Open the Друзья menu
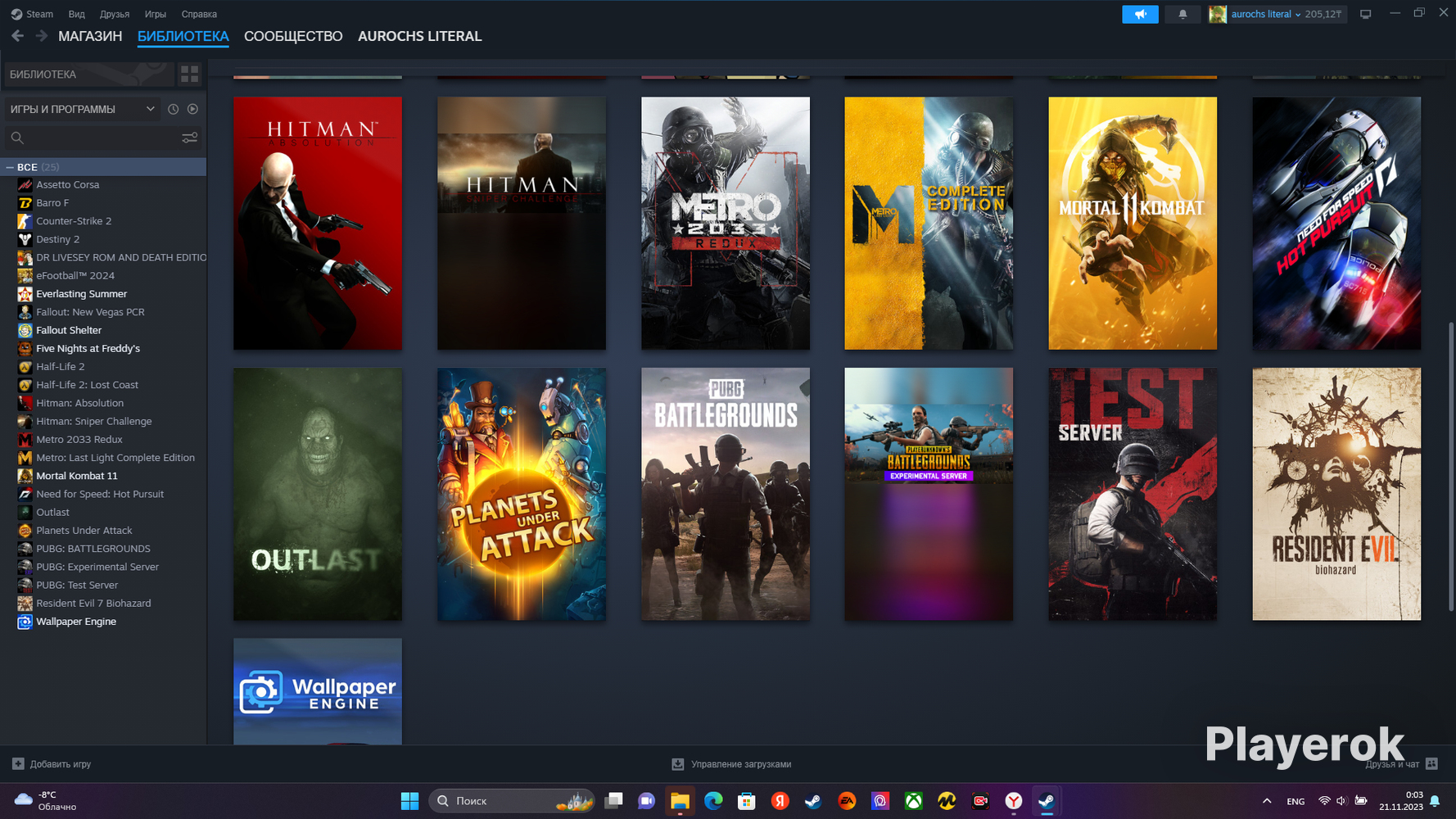 (115, 14)
